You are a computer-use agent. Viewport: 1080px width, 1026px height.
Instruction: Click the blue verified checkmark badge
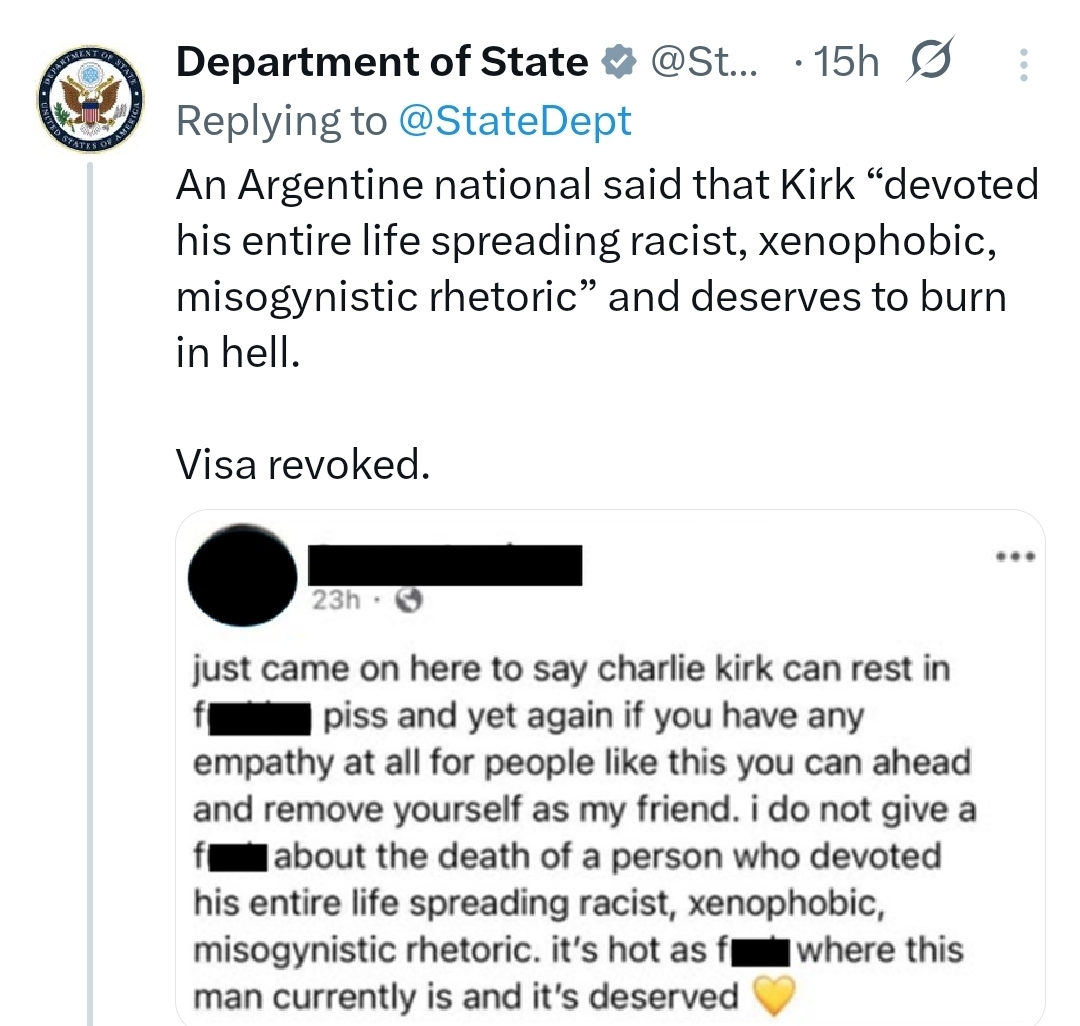click(619, 63)
